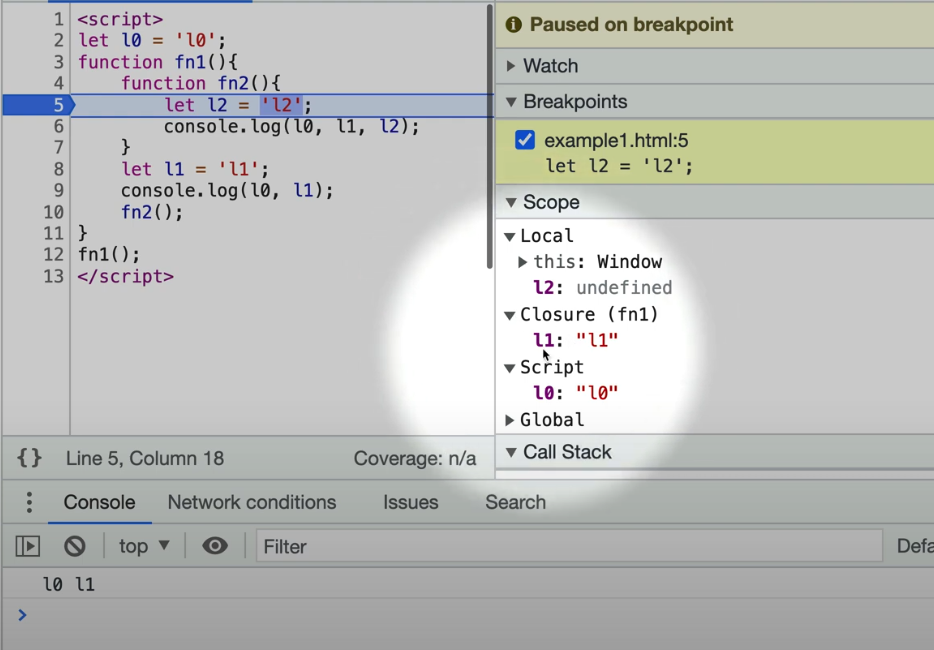
Task: Click console.log(l0, l1, l2) on line 6
Action: tap(291, 126)
